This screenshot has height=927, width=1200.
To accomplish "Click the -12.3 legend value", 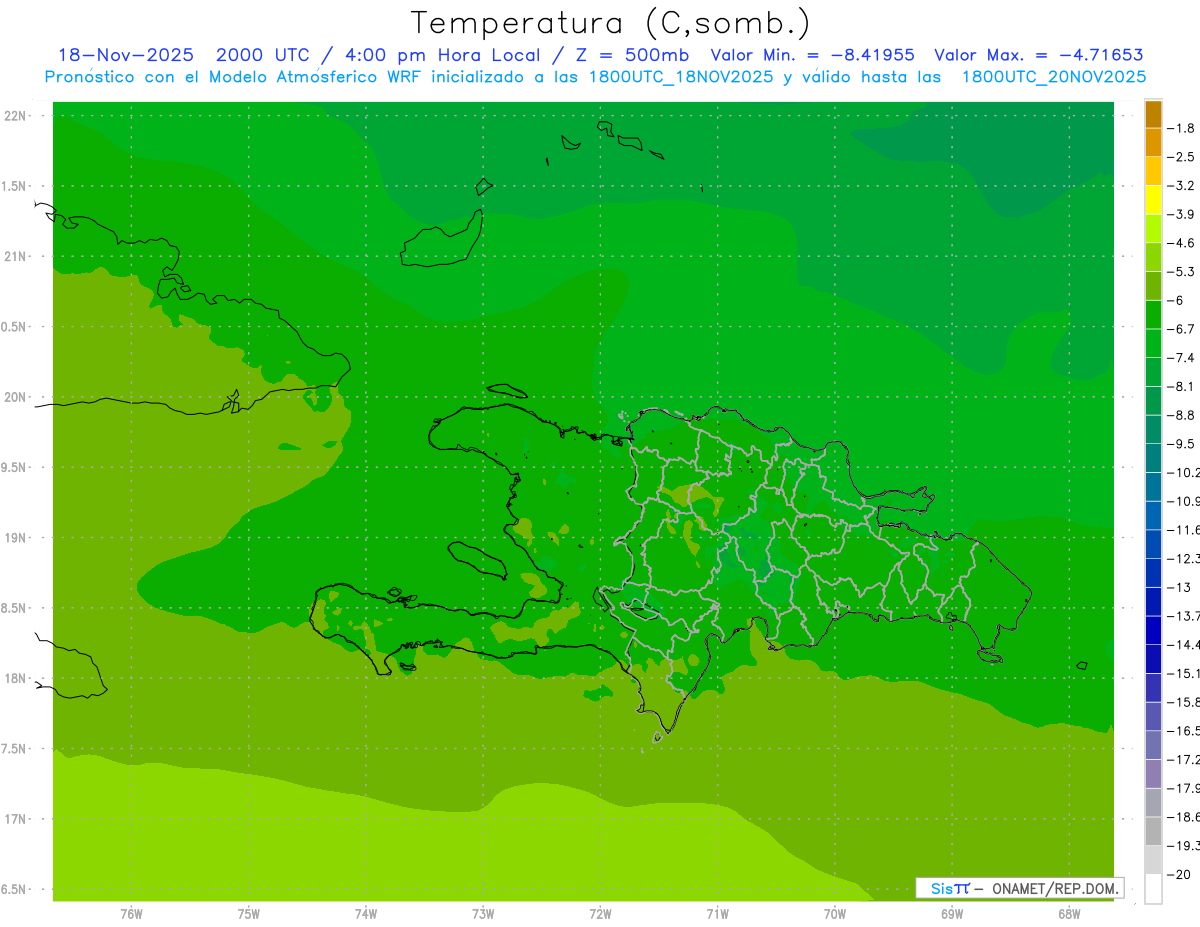I will coord(1185,558).
